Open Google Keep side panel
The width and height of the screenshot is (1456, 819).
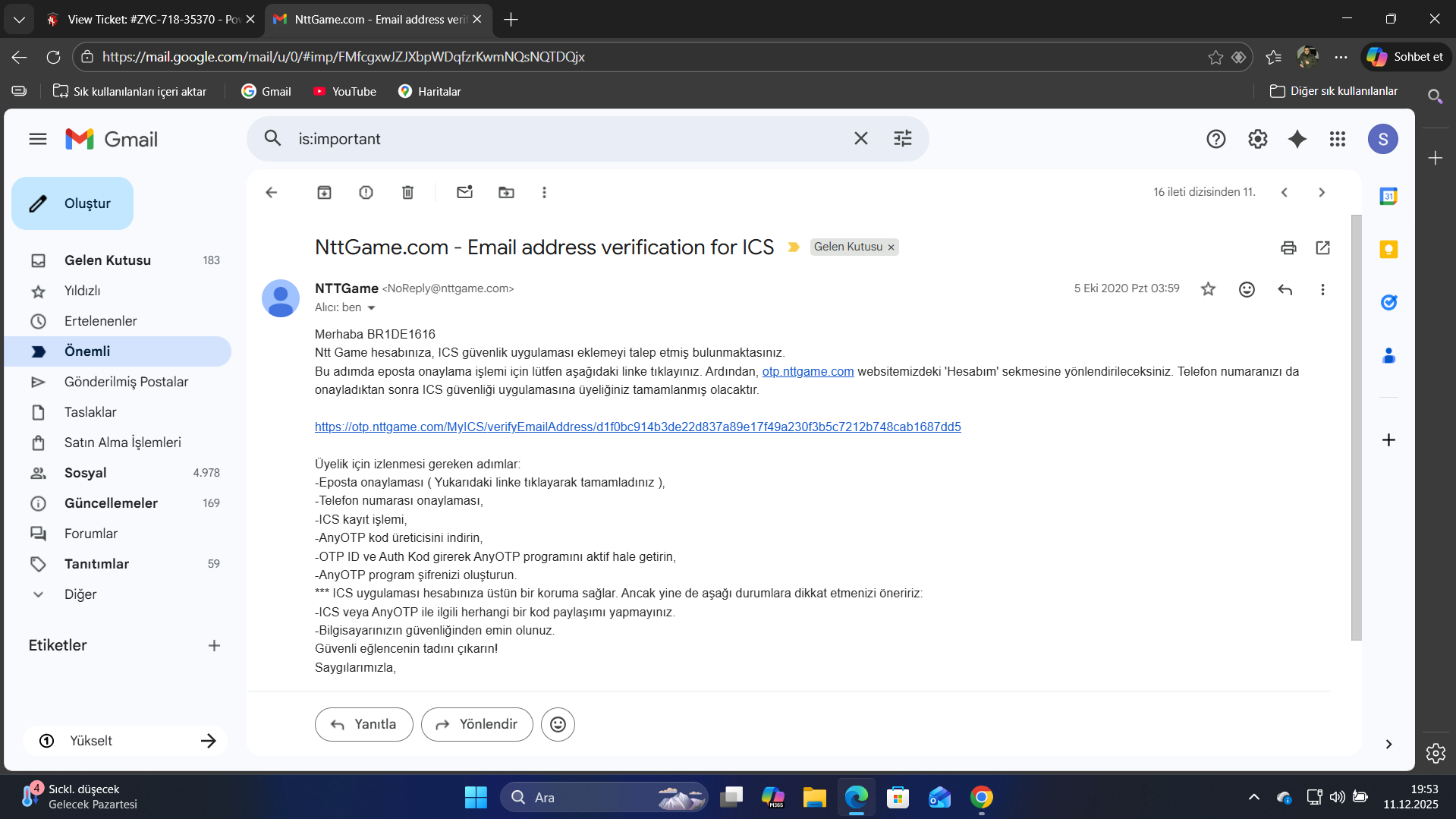tap(1388, 250)
